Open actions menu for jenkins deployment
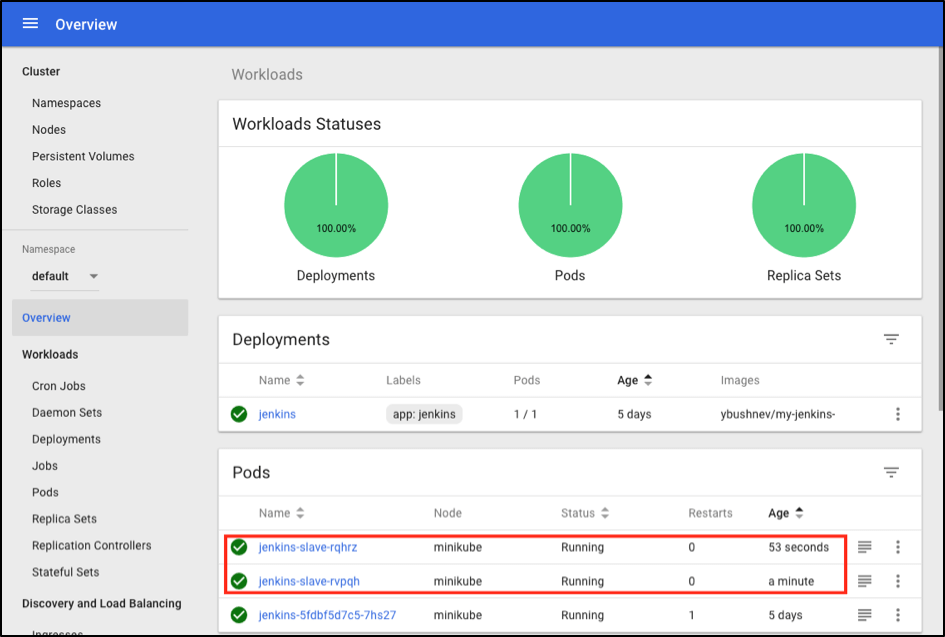Image resolution: width=945 pixels, height=637 pixels. pyautogui.click(x=897, y=414)
